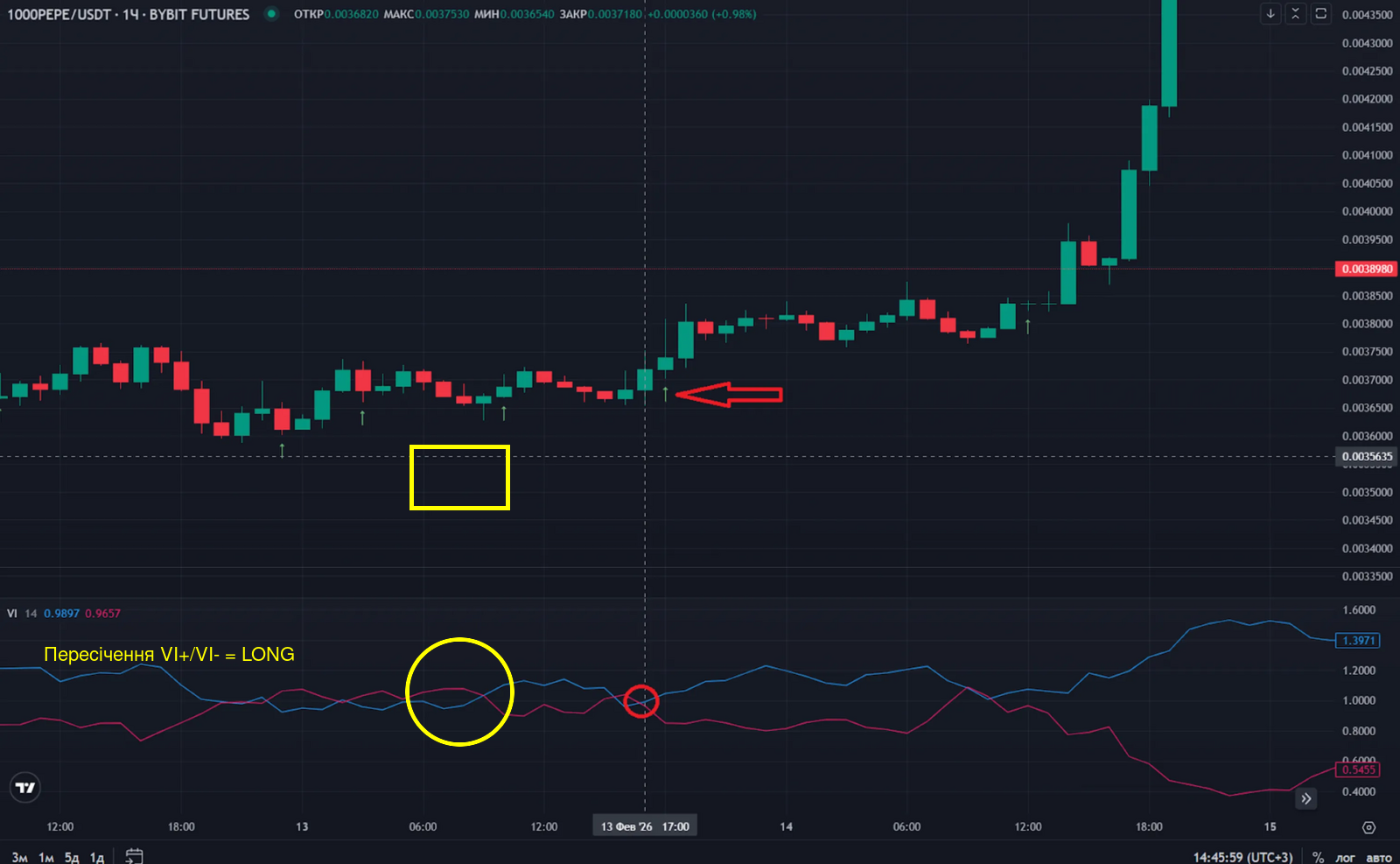This screenshot has height=864, width=1400.
Task: Click the crosshair price label 0.0035635
Action: (x=1366, y=456)
